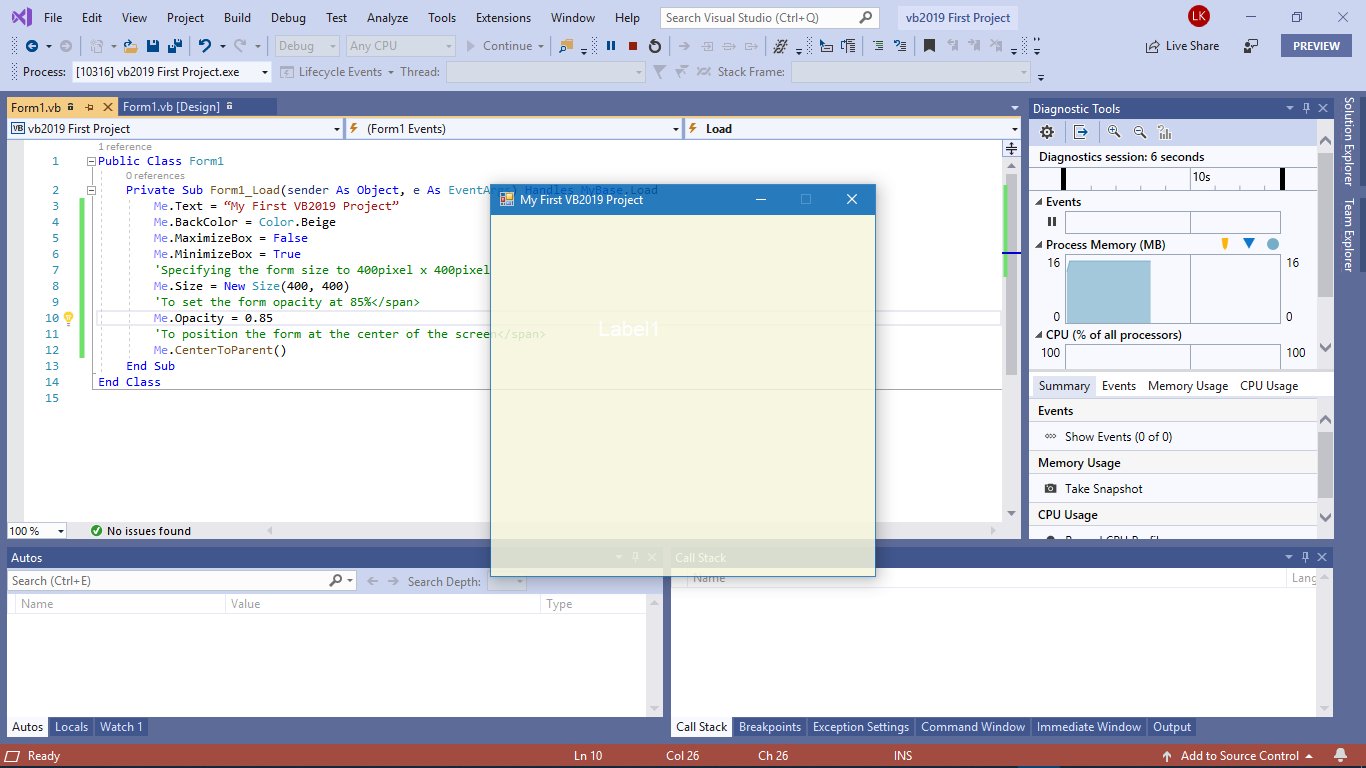Open Diagnostic Tools settings gear icon
Viewport: 1366px width, 768px height.
tap(1046, 131)
